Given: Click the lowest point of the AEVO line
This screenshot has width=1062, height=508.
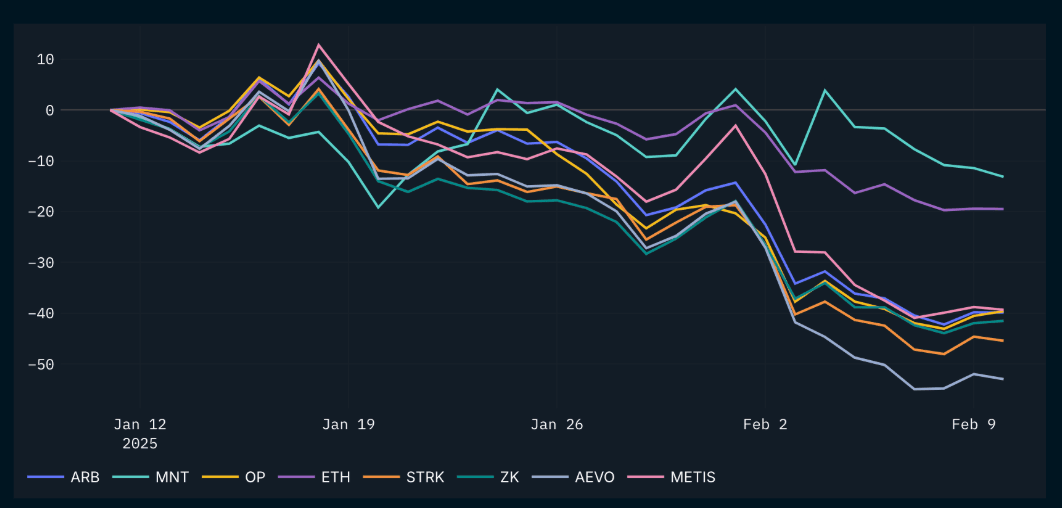Looking at the screenshot, I should click(x=914, y=389).
